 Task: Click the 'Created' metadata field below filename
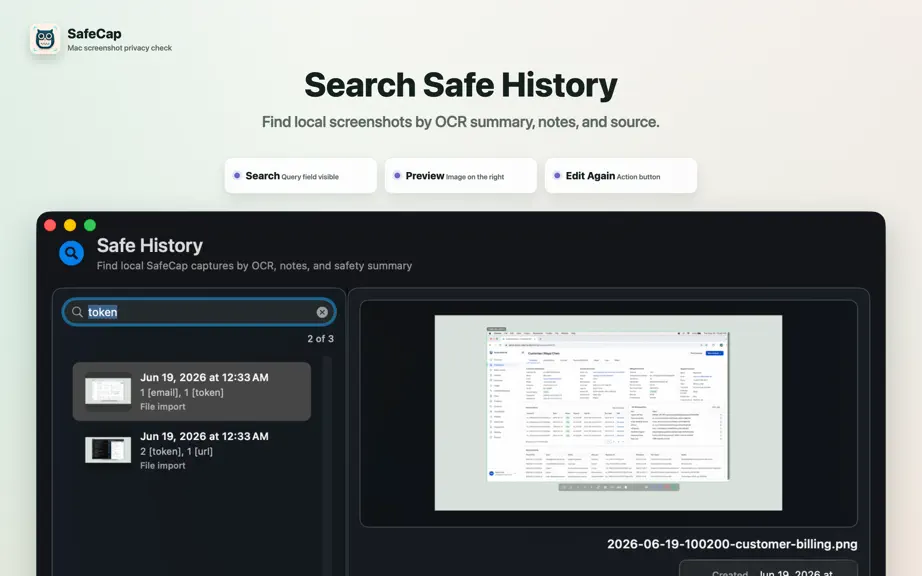pyautogui.click(x=768, y=569)
